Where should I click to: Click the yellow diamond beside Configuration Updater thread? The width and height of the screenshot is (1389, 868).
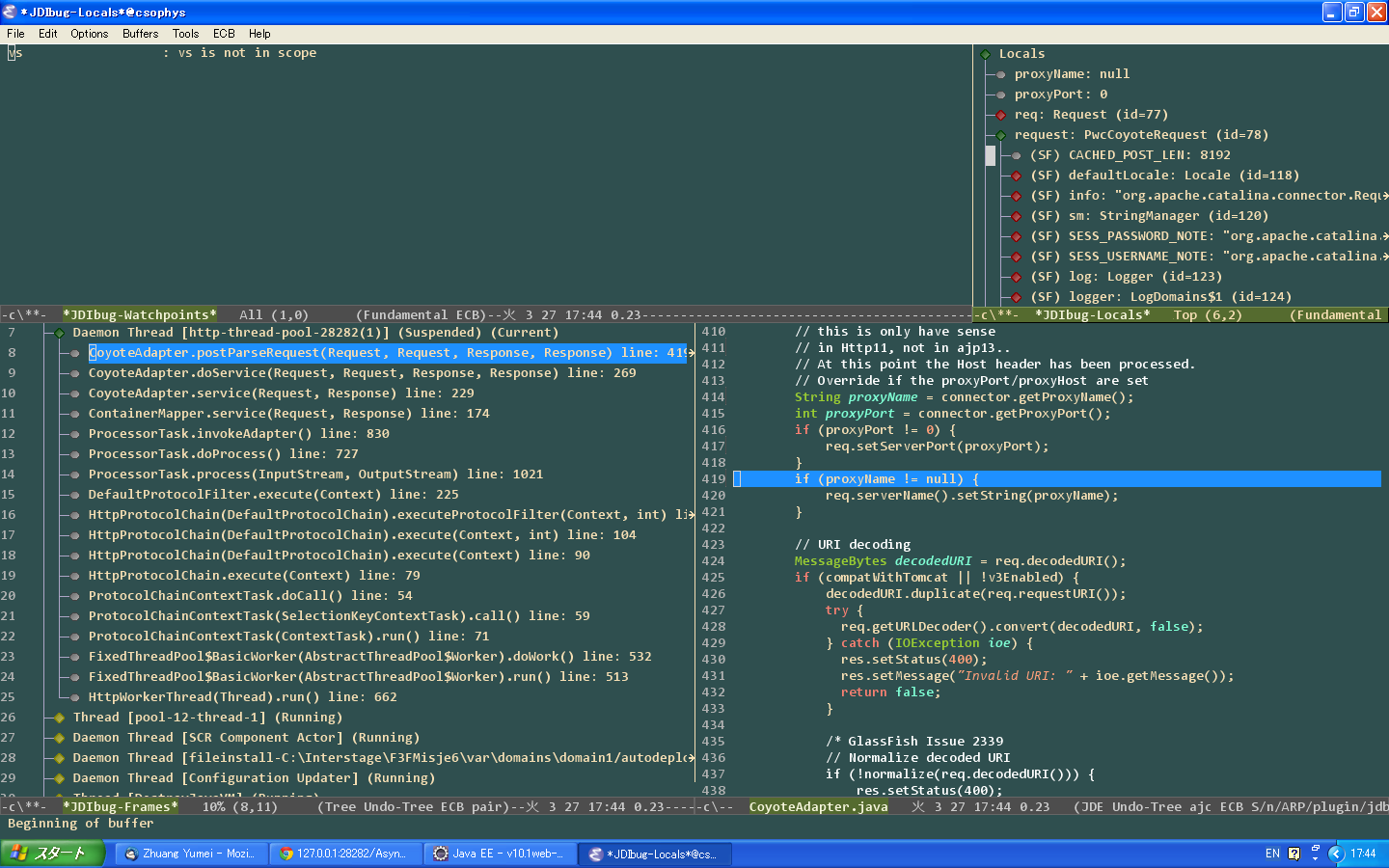point(60,778)
